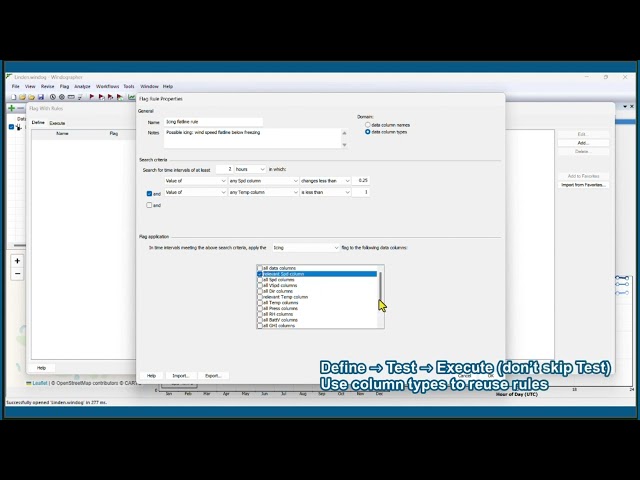Click the Import... button
This screenshot has width=640, height=480.
coord(181,376)
